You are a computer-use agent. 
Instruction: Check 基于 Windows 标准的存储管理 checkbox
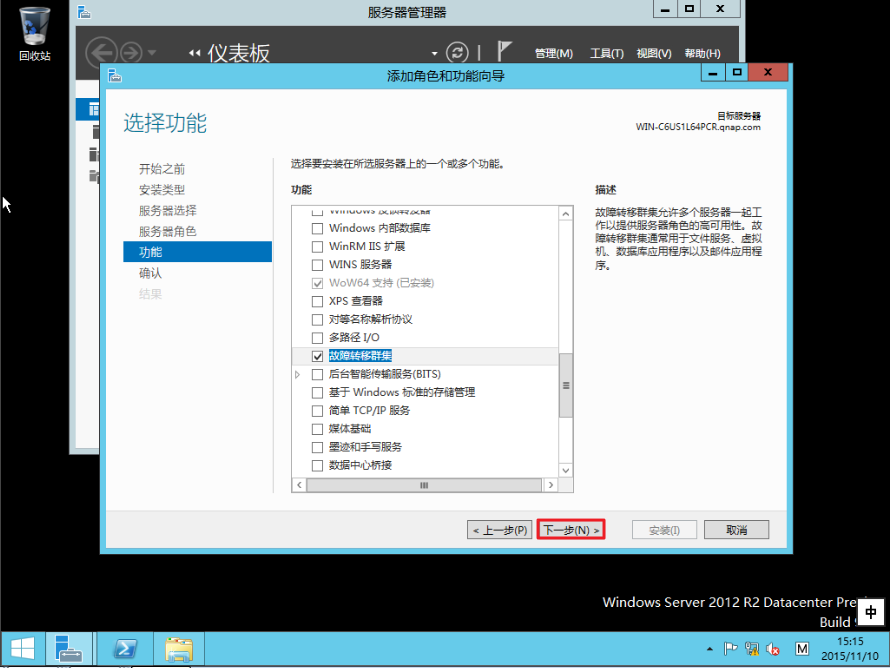317,392
